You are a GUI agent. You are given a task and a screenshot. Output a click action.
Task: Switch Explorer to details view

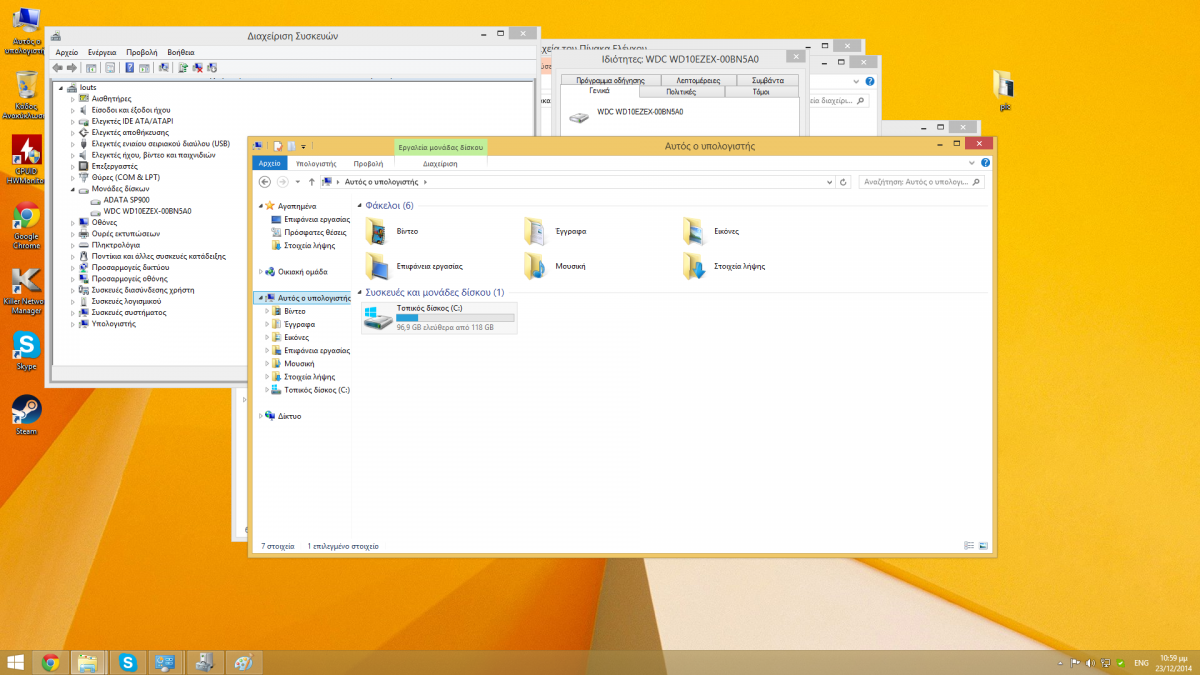(x=969, y=546)
